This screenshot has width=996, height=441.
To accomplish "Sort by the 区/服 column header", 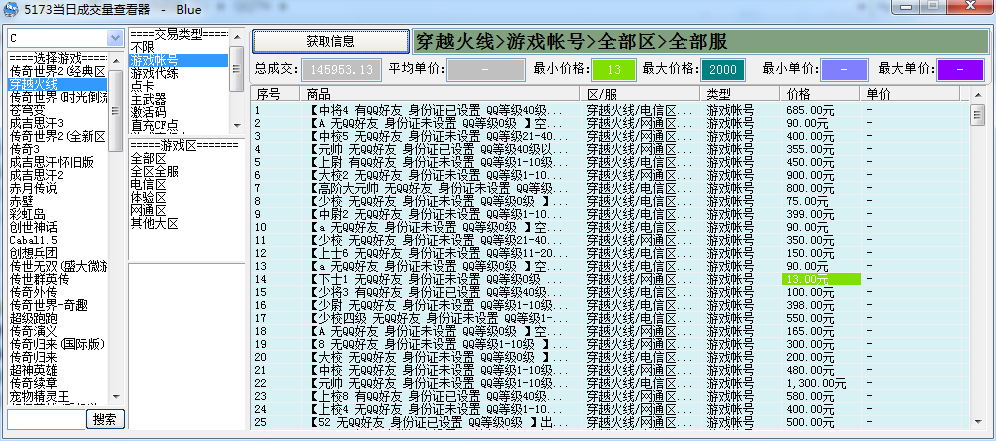I will coord(640,94).
